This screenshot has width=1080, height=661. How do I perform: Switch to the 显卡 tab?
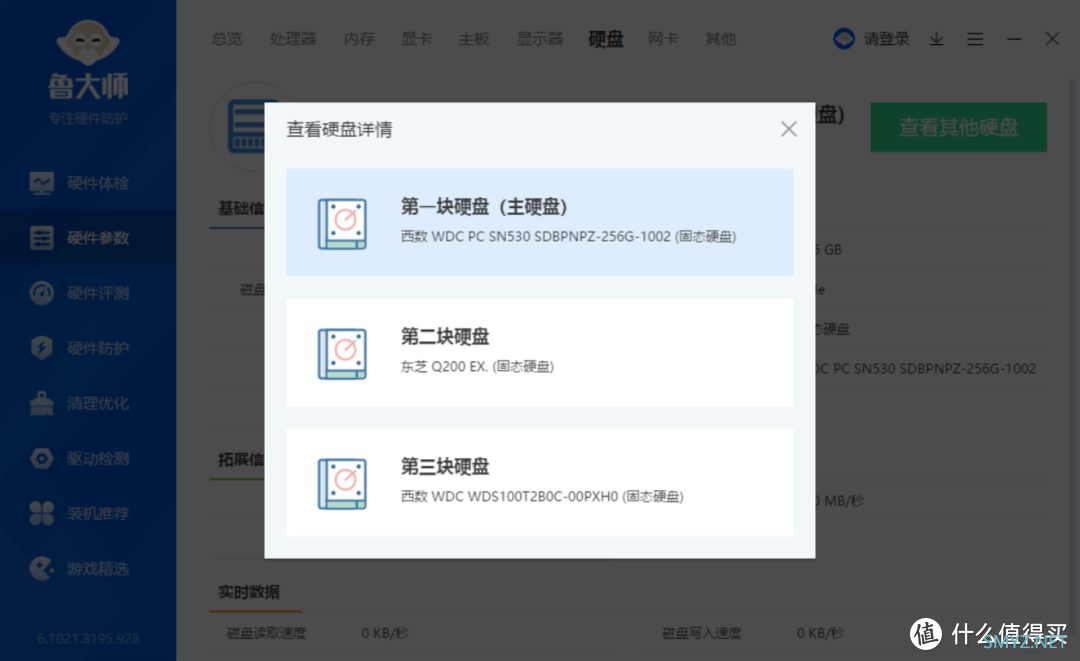(416, 39)
